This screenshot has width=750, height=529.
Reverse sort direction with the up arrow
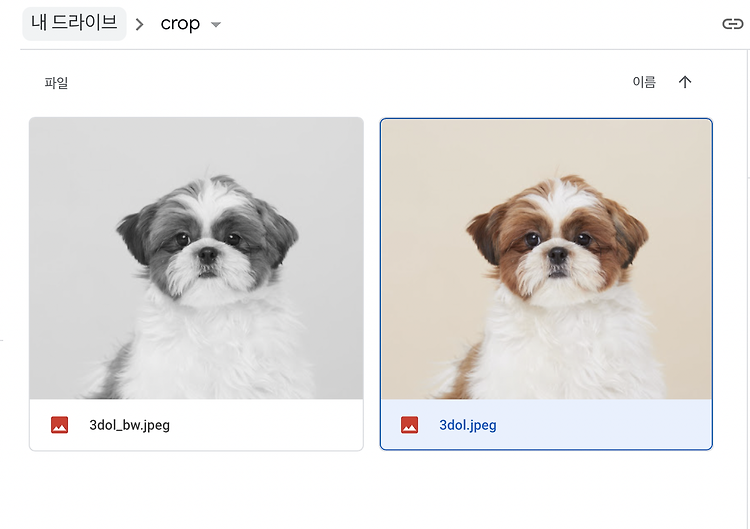pyautogui.click(x=685, y=82)
